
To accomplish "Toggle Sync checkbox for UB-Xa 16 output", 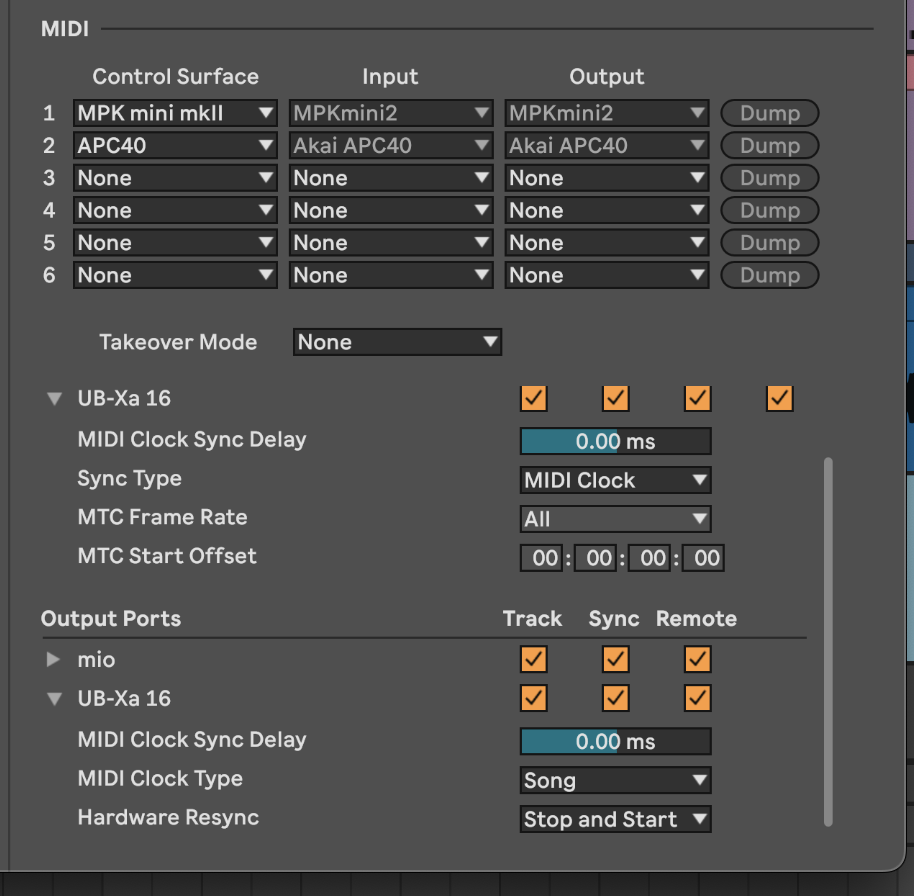I will [x=616, y=698].
